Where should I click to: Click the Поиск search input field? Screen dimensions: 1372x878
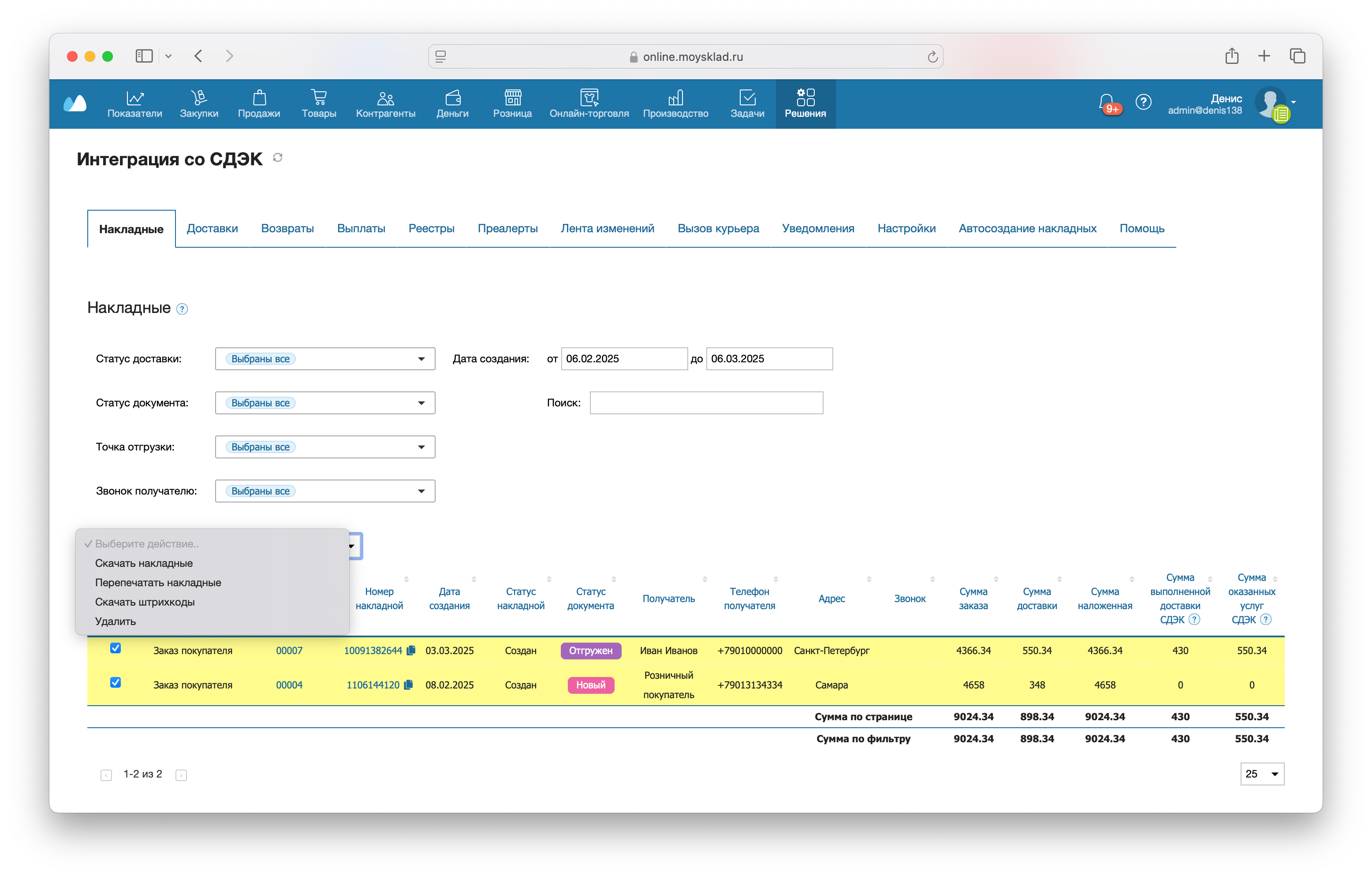706,403
